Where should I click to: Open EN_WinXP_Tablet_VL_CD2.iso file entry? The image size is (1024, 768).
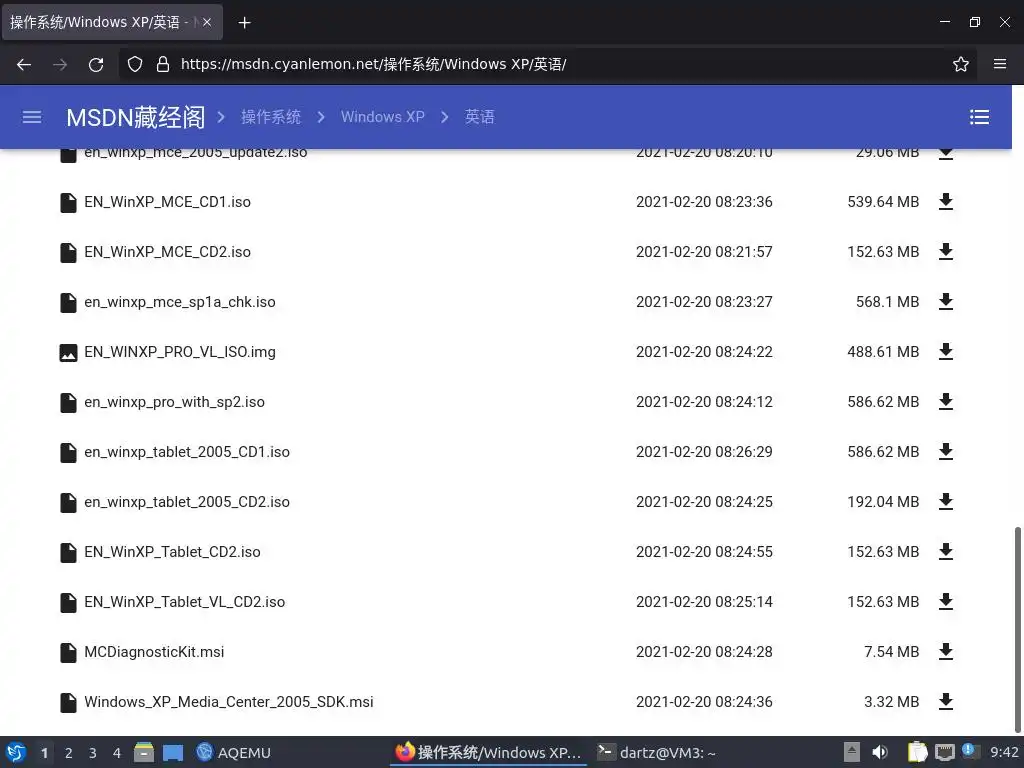tap(185, 601)
